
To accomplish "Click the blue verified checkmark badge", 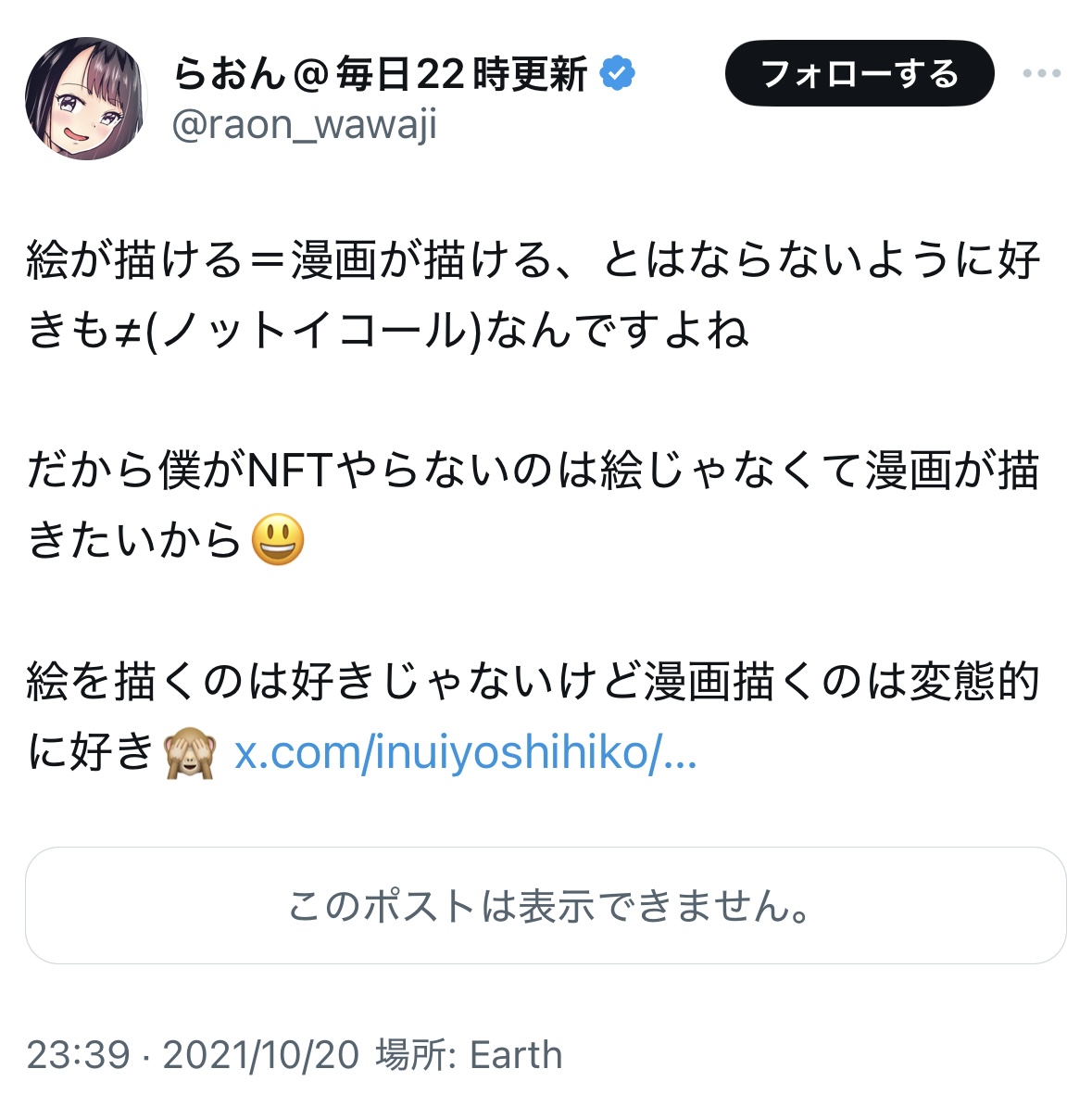I will (x=618, y=74).
